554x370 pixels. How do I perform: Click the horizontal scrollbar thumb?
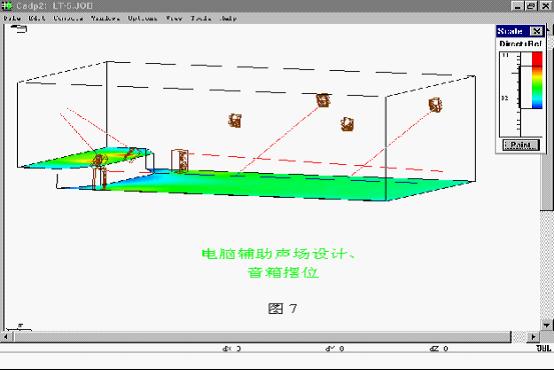[x=262, y=337]
